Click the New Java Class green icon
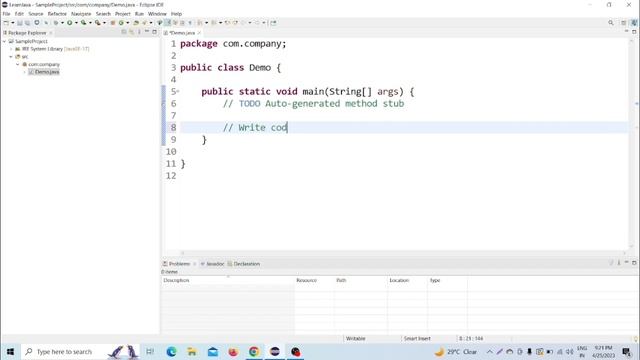This screenshot has width=640, height=360. 121,23
